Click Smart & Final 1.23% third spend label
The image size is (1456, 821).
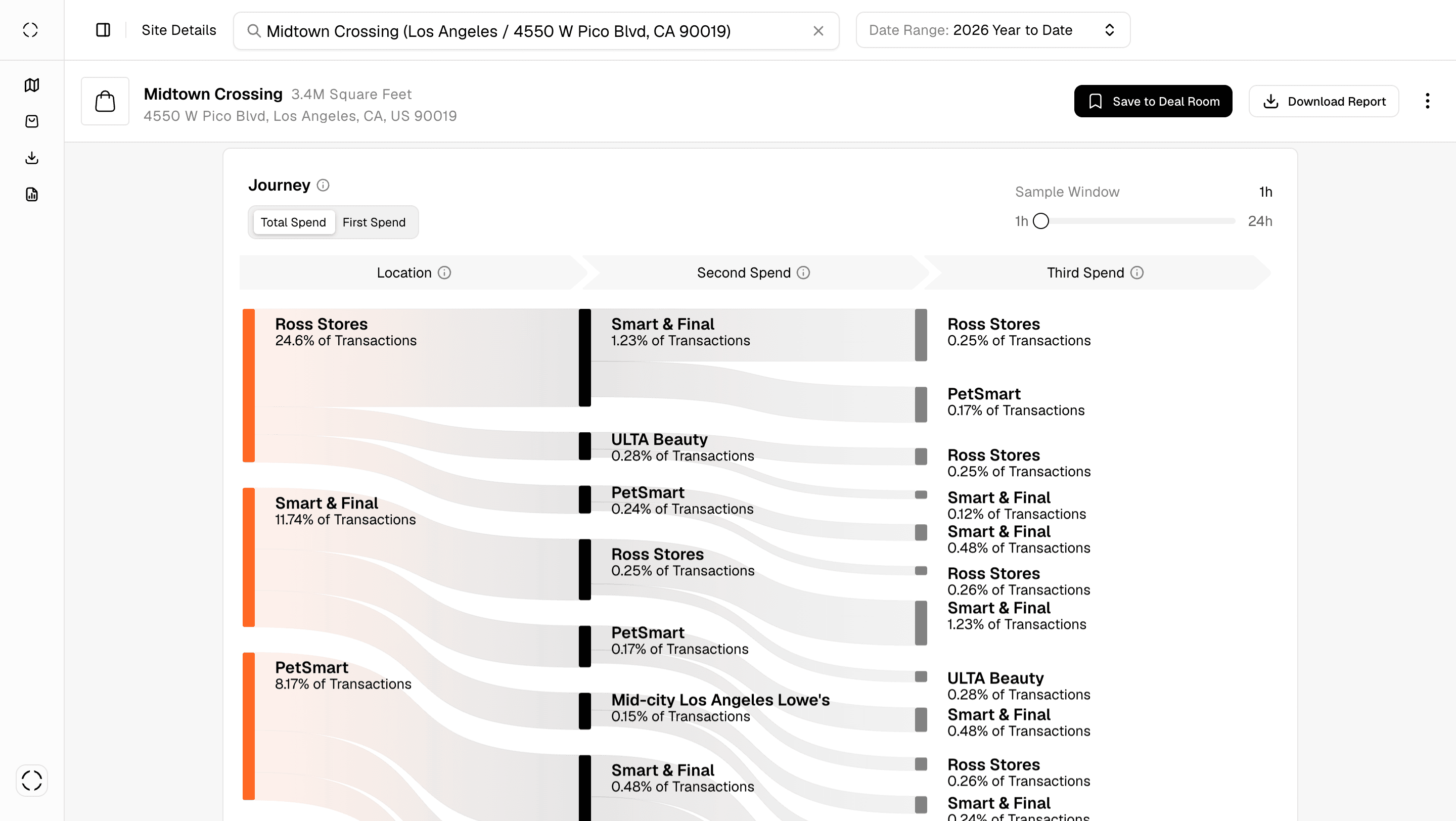1017,615
